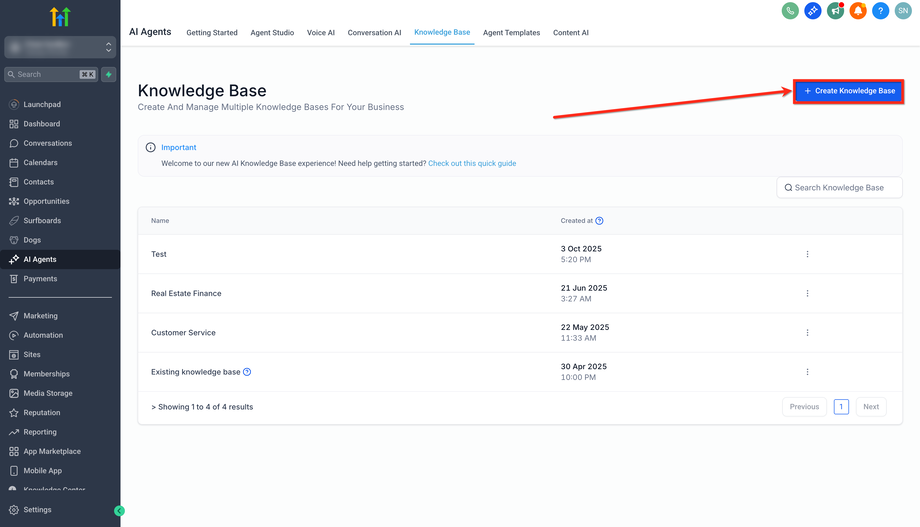Open the orange notifications bell
Viewport: 920px width, 527px height.
pos(858,11)
